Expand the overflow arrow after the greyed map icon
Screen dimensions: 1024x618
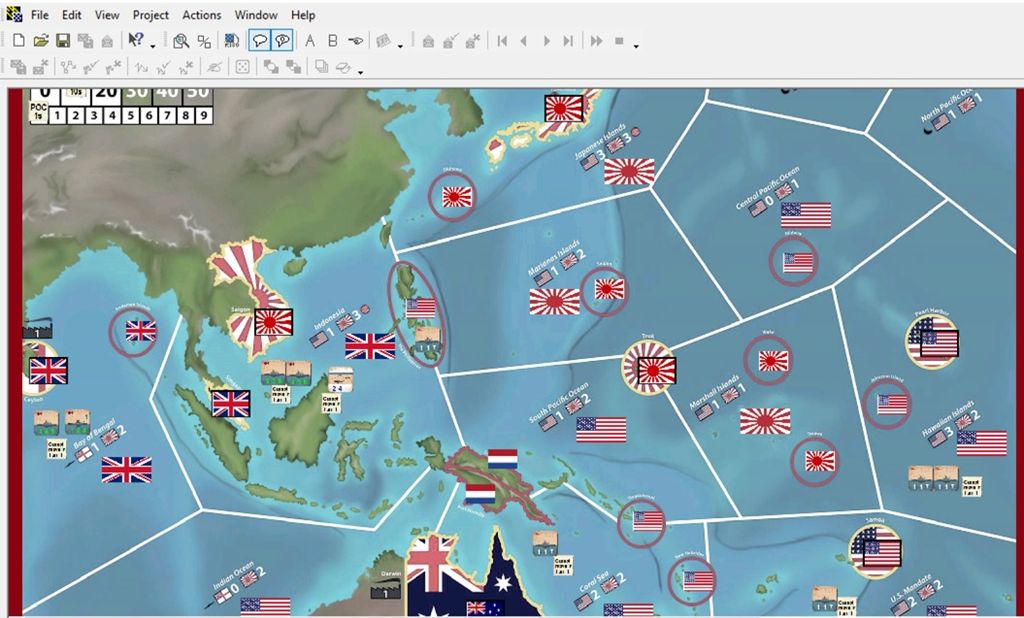point(400,46)
